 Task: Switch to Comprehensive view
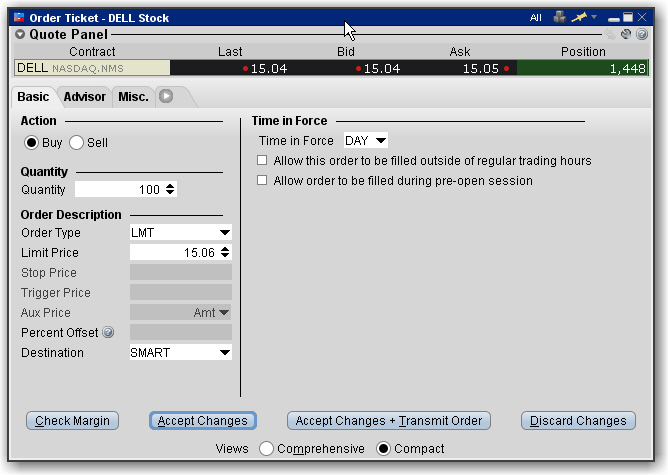pos(266,449)
